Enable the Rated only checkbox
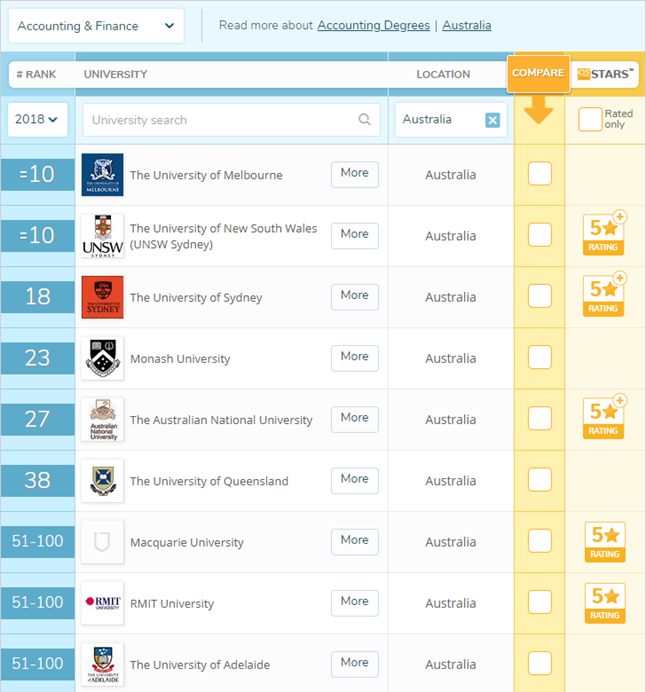Screen dimensions: 646x692 tap(590, 119)
